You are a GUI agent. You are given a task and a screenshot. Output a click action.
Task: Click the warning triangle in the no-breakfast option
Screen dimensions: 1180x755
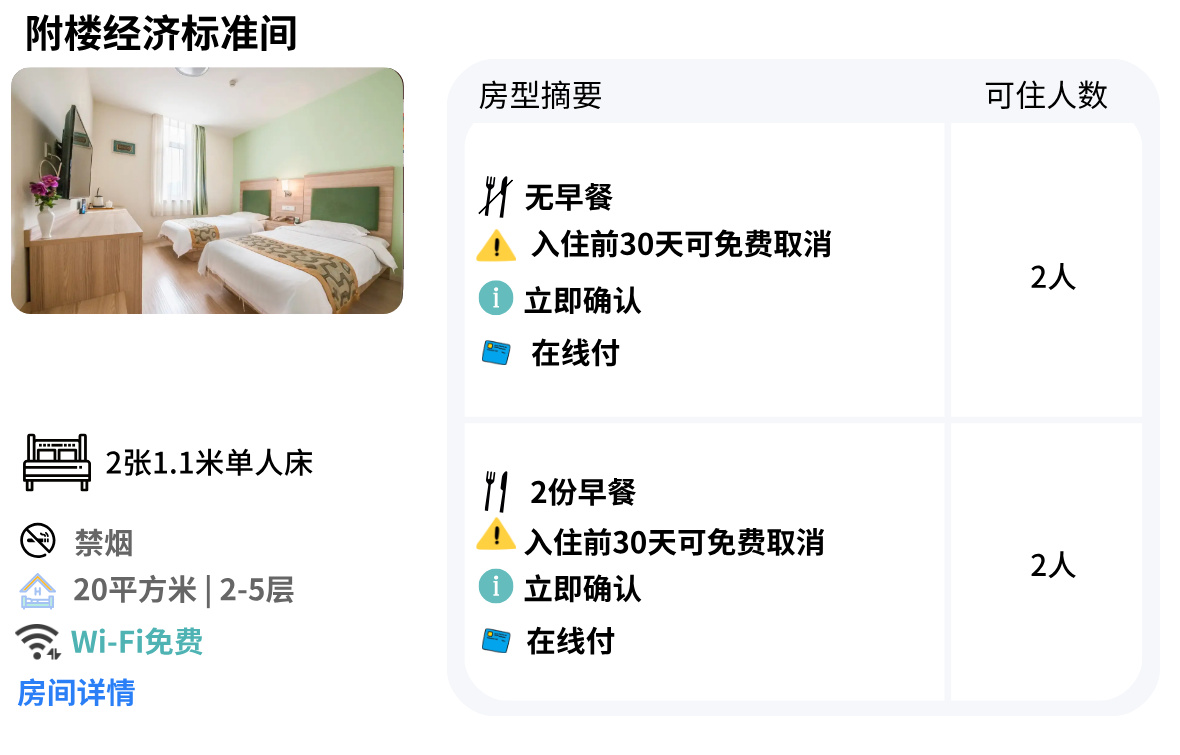(x=496, y=245)
